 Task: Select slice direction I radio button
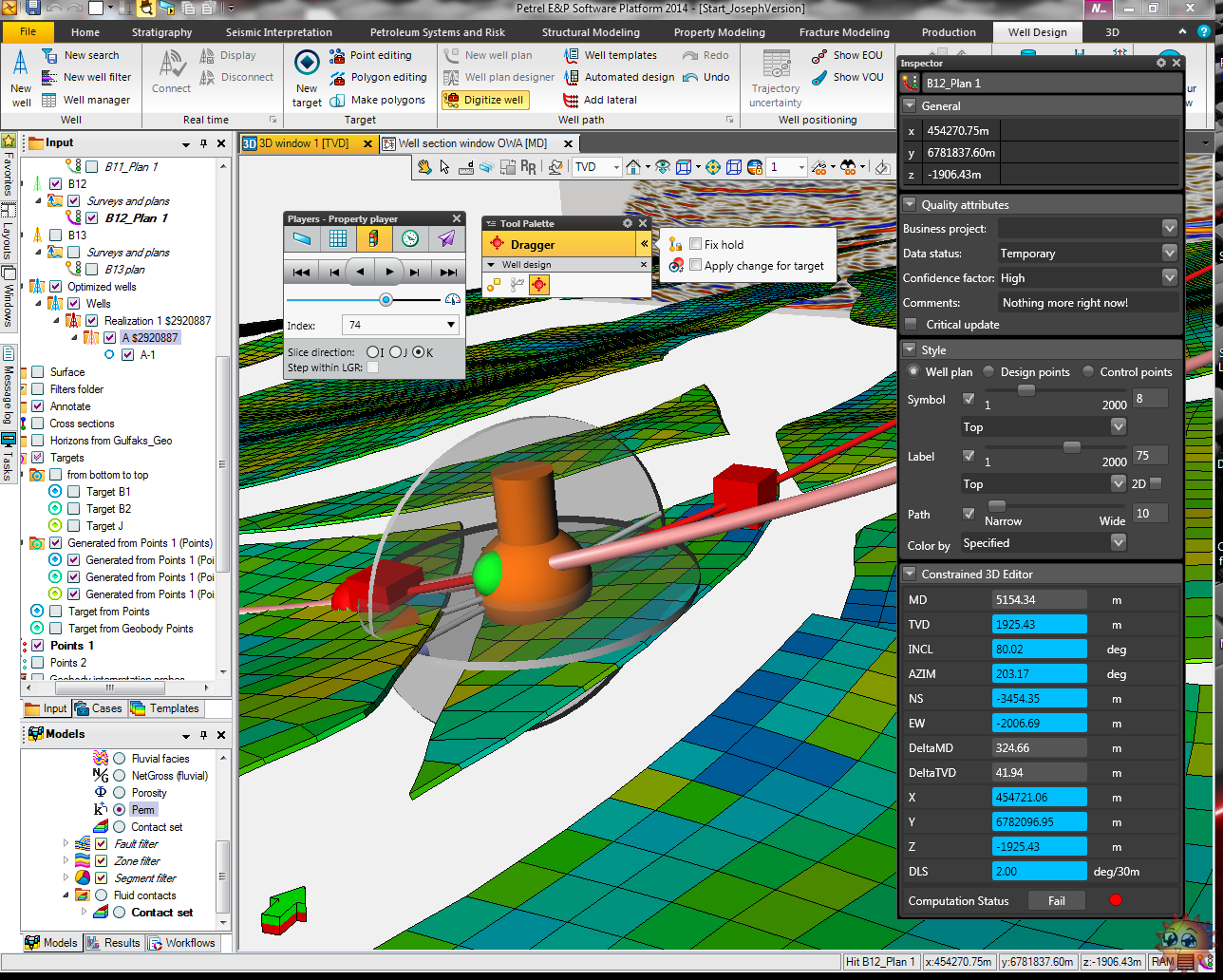pos(372,352)
